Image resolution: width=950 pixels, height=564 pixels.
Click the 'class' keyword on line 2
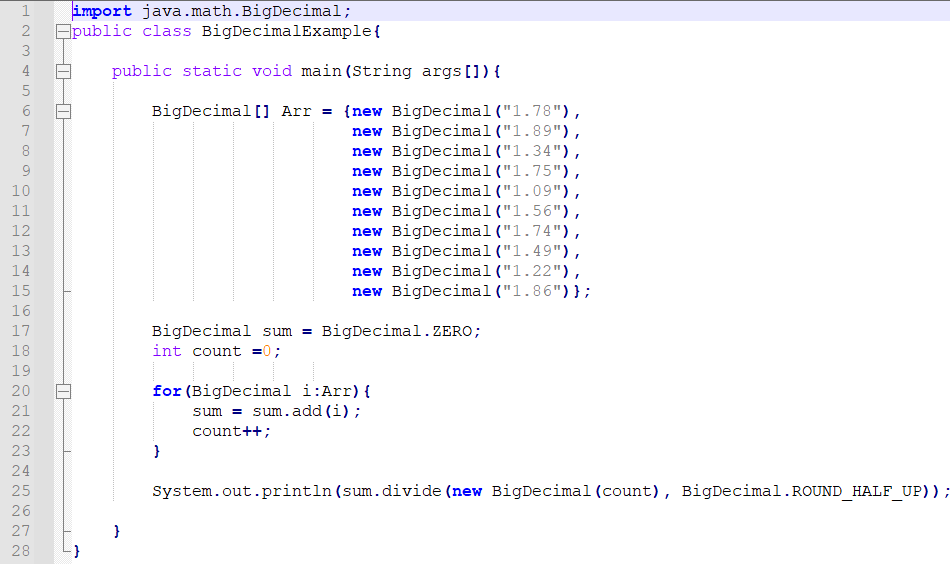pyautogui.click(x=167, y=31)
